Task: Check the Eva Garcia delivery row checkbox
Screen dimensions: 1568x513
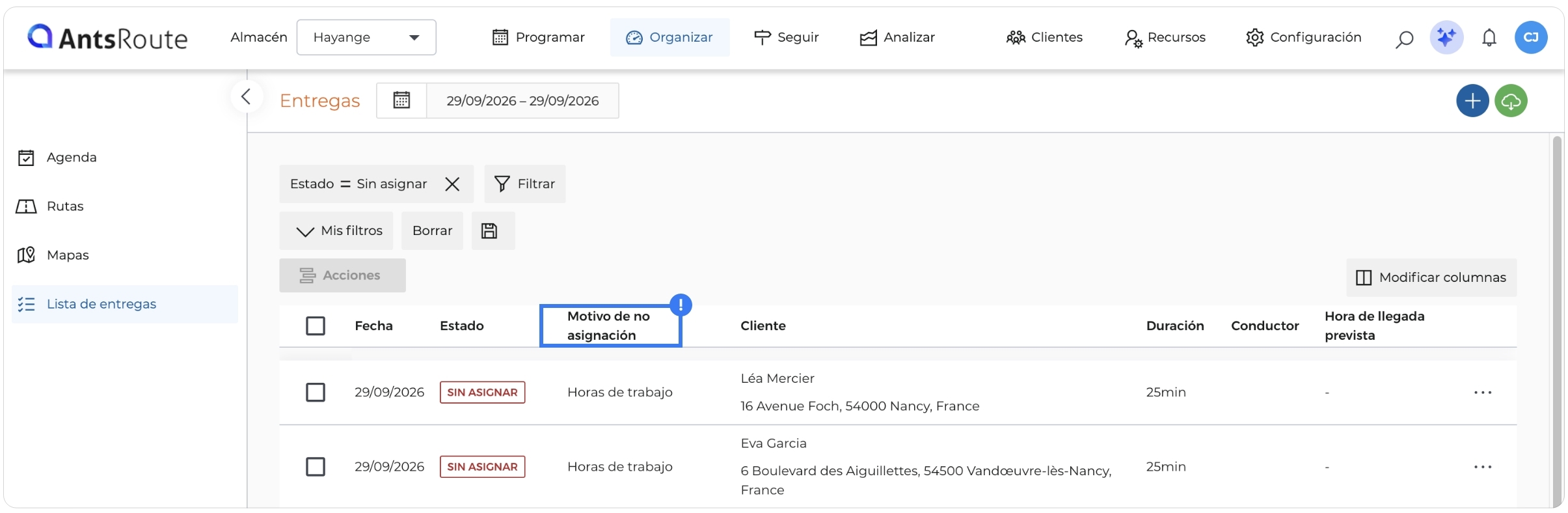Action: [x=316, y=466]
